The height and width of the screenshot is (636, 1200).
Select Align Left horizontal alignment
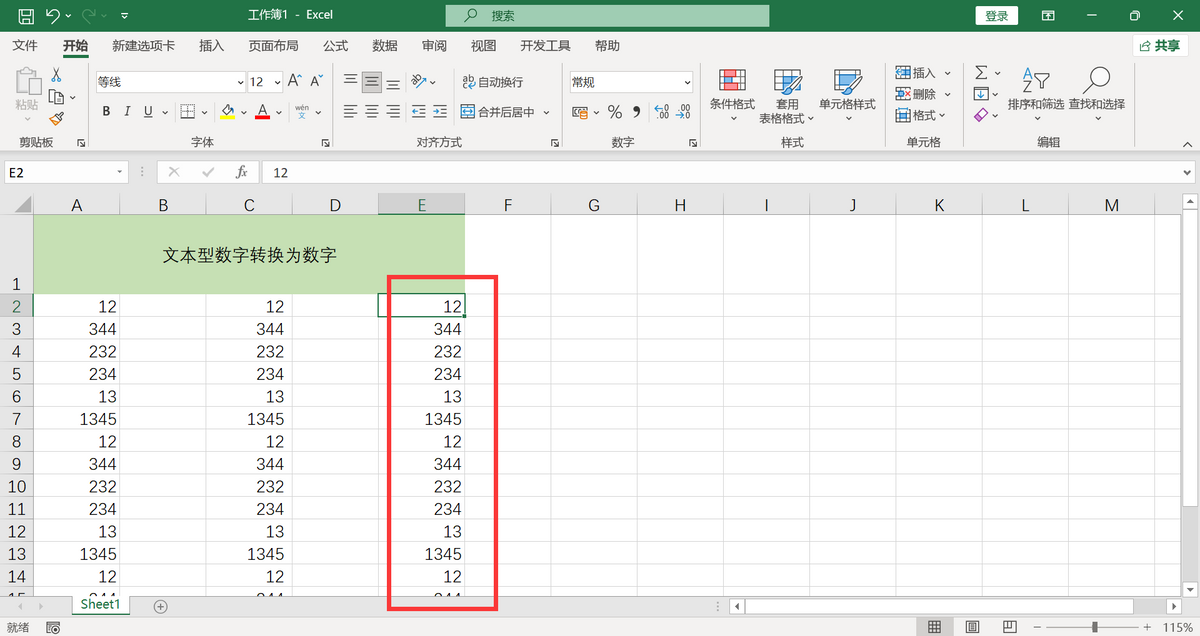coord(350,112)
